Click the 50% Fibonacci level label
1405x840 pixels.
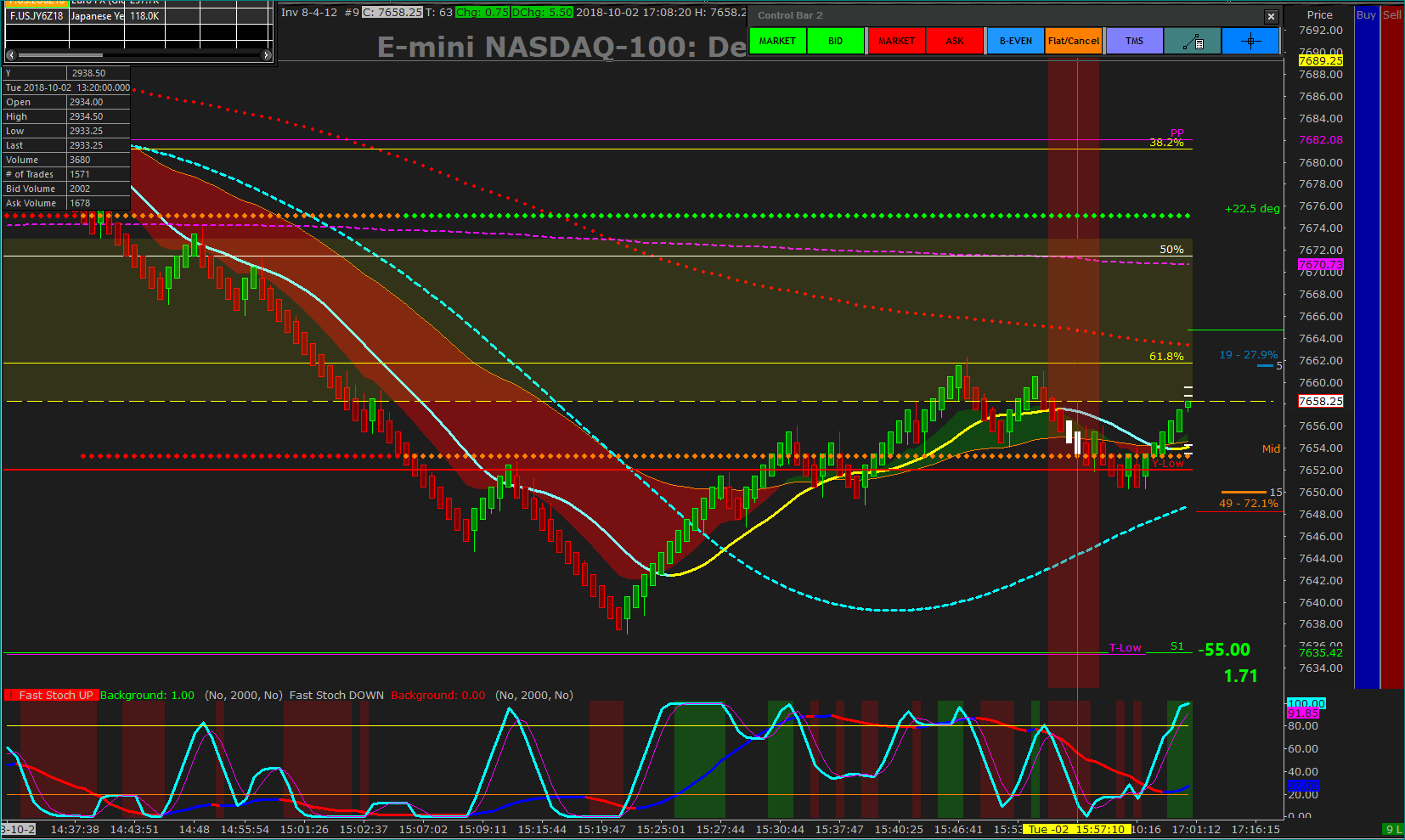[1171, 250]
